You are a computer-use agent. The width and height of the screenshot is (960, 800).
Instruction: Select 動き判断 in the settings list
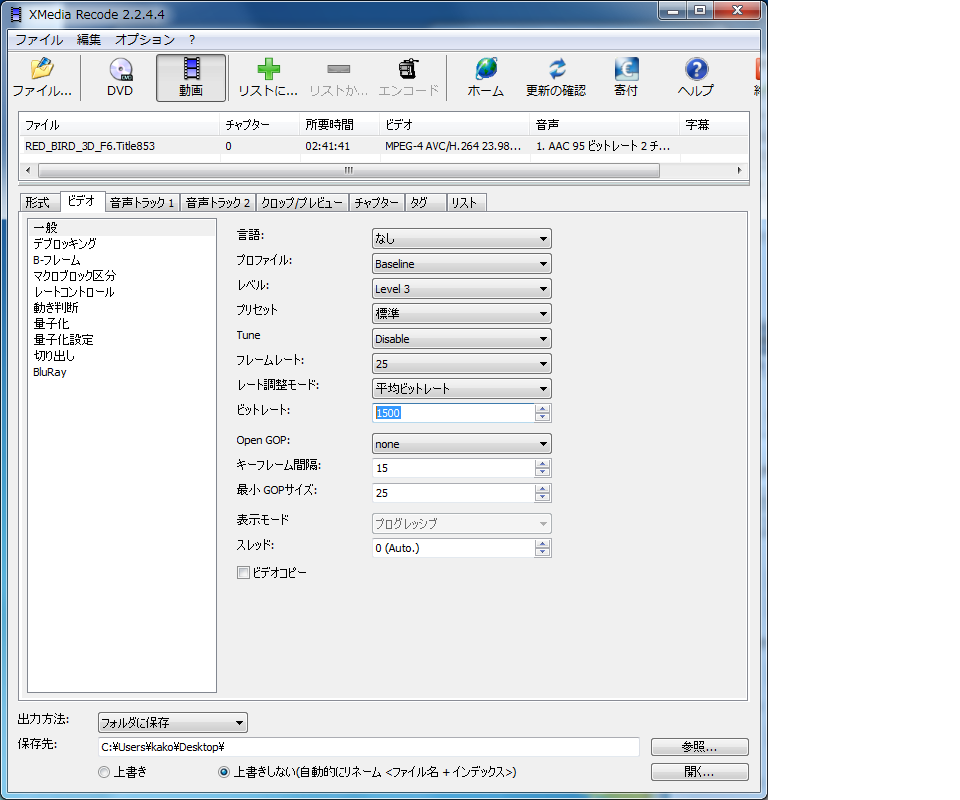[x=56, y=308]
